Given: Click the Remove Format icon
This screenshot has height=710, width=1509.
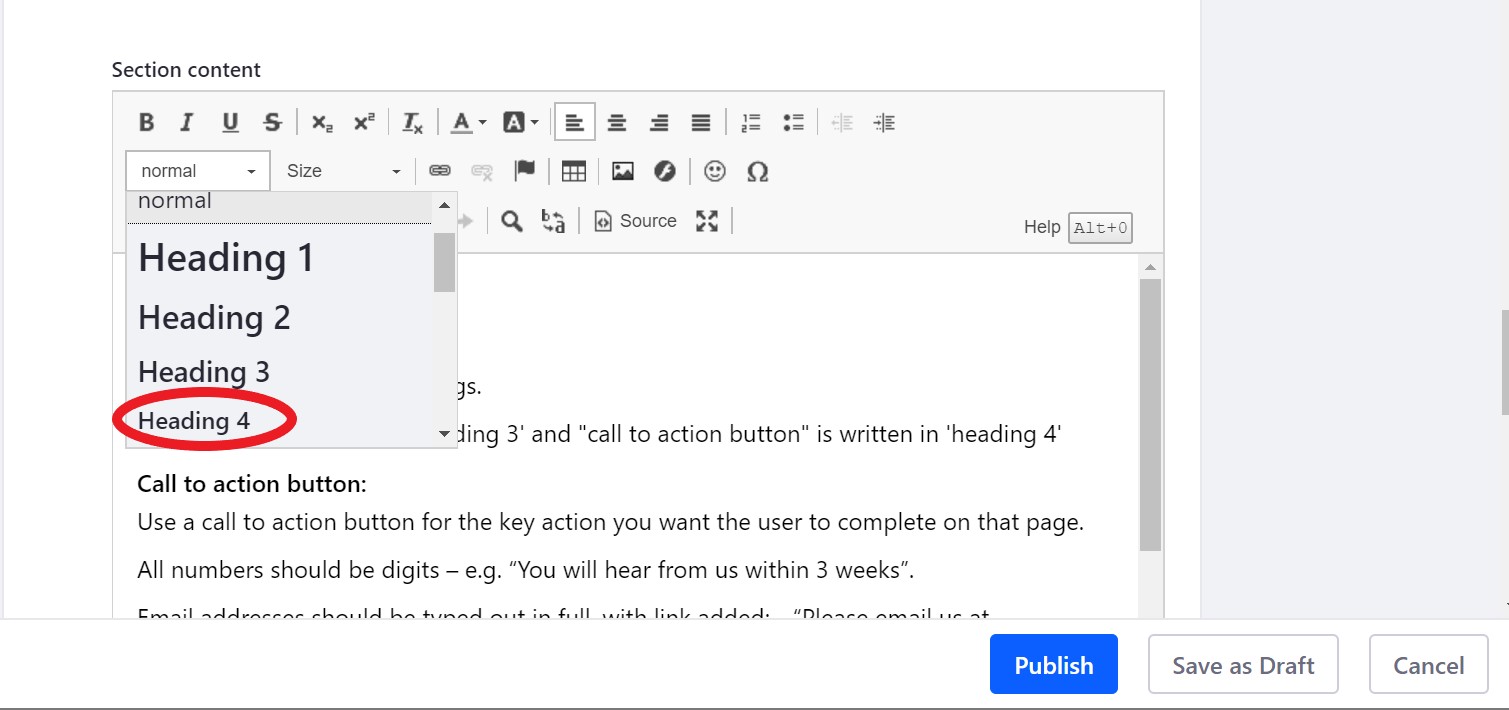Looking at the screenshot, I should coord(412,123).
